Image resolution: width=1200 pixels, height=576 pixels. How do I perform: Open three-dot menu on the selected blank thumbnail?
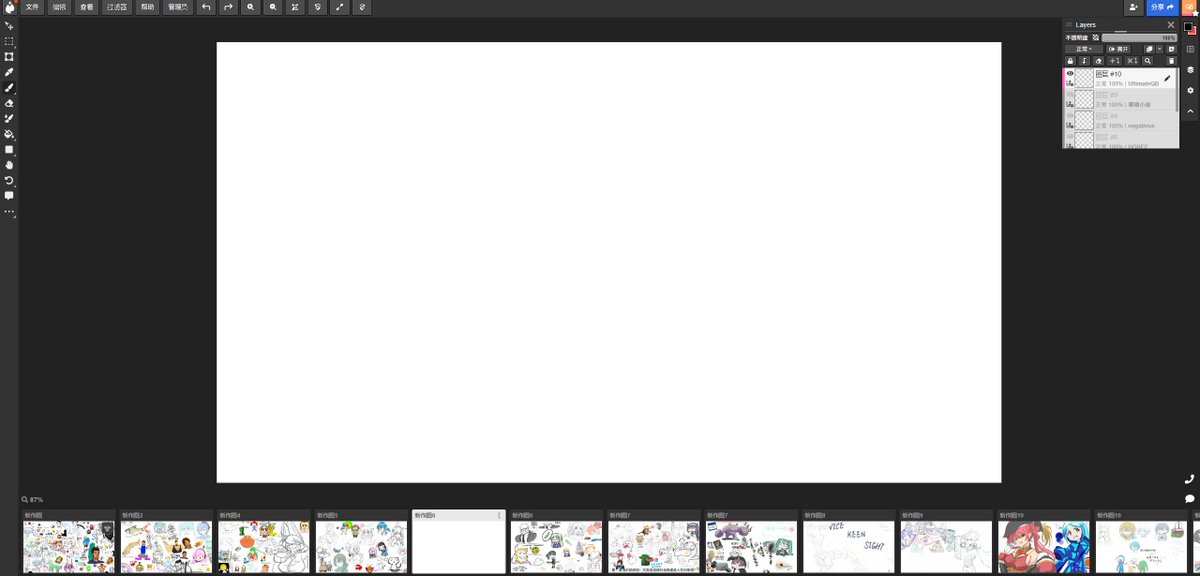499,515
